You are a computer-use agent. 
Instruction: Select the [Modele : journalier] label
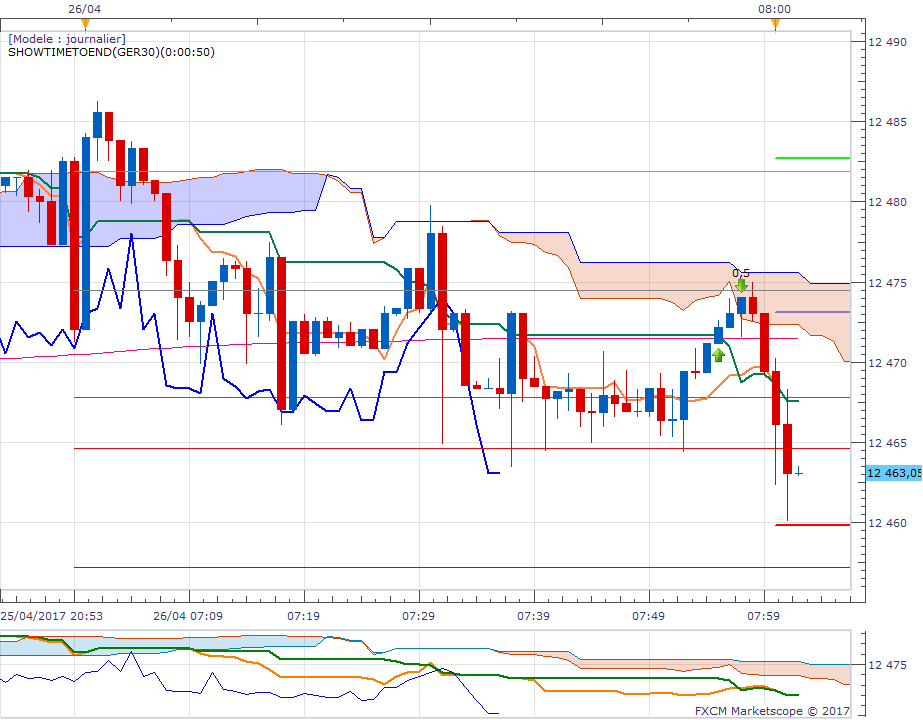(x=67, y=39)
